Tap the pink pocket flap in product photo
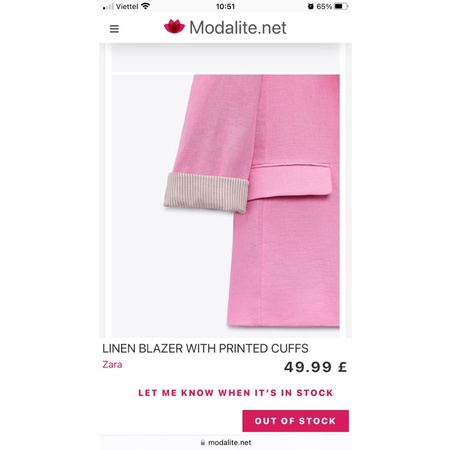The width and height of the screenshot is (450, 450). pos(290,182)
